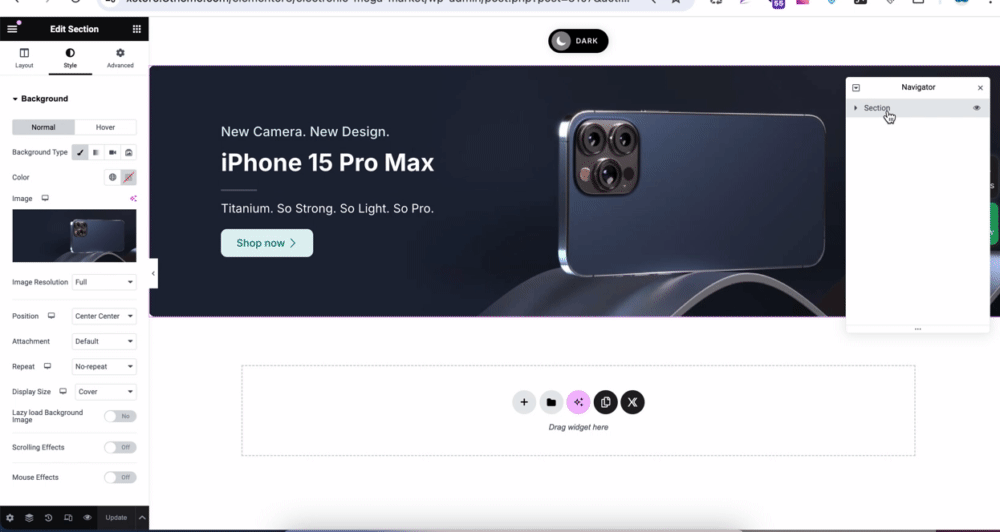The image size is (1000, 532).
Task: Enable the Scrolling Effects switch
Action: [x=120, y=447]
